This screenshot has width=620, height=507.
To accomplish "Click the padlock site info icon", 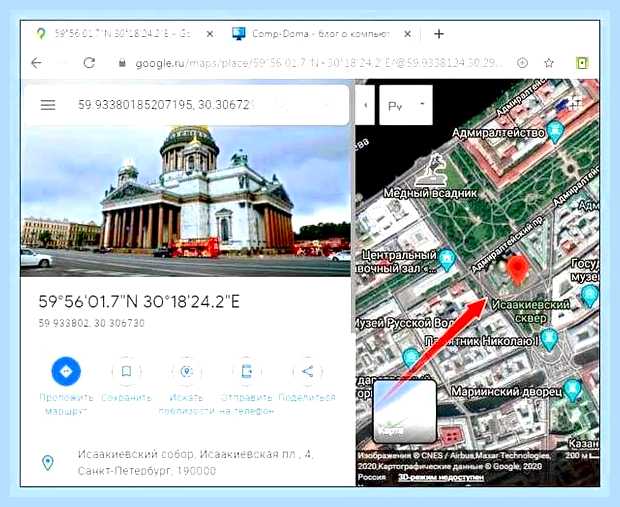I will [122, 63].
